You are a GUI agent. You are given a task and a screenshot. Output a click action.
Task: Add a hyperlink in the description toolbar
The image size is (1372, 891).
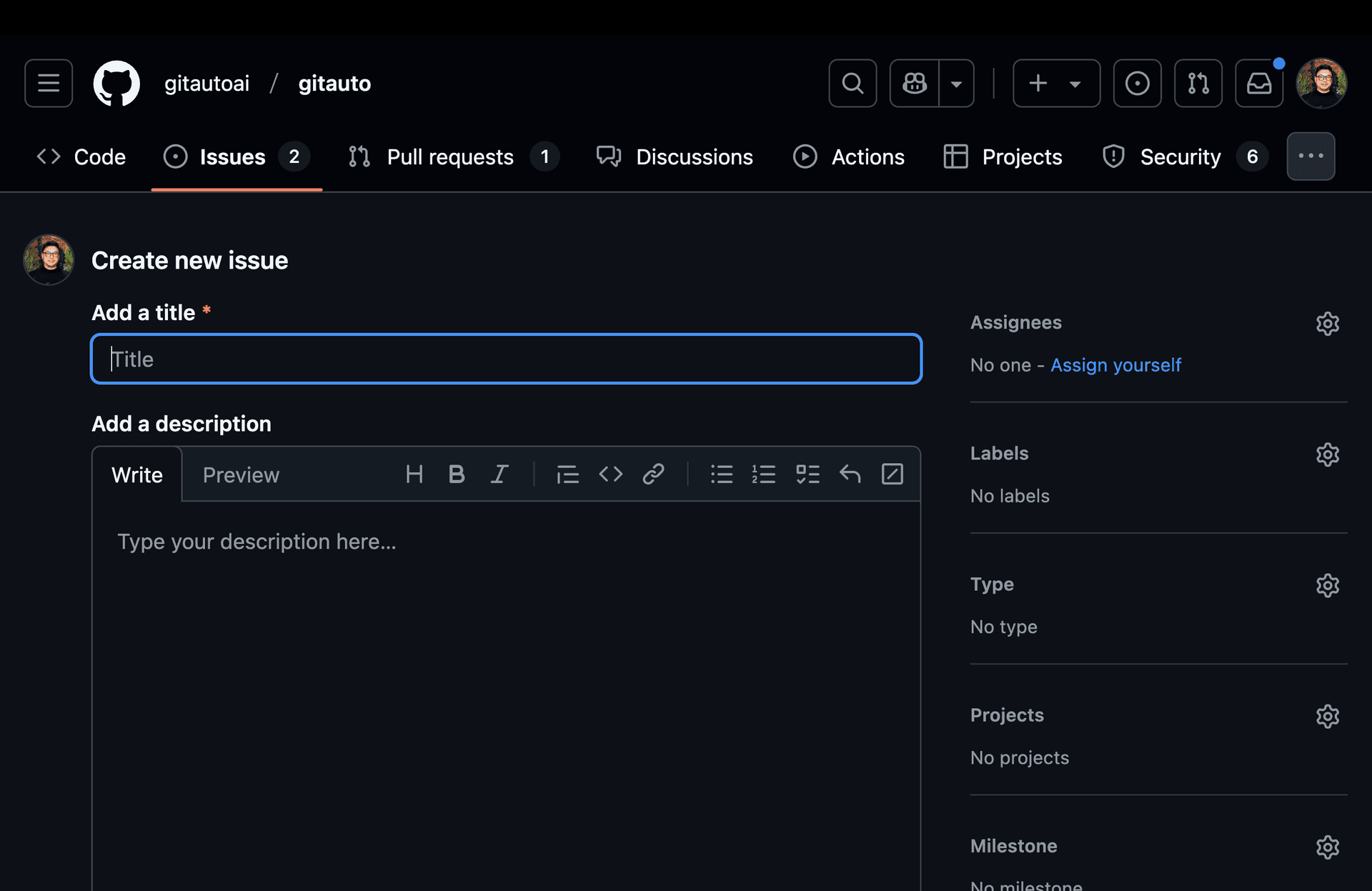pos(654,474)
